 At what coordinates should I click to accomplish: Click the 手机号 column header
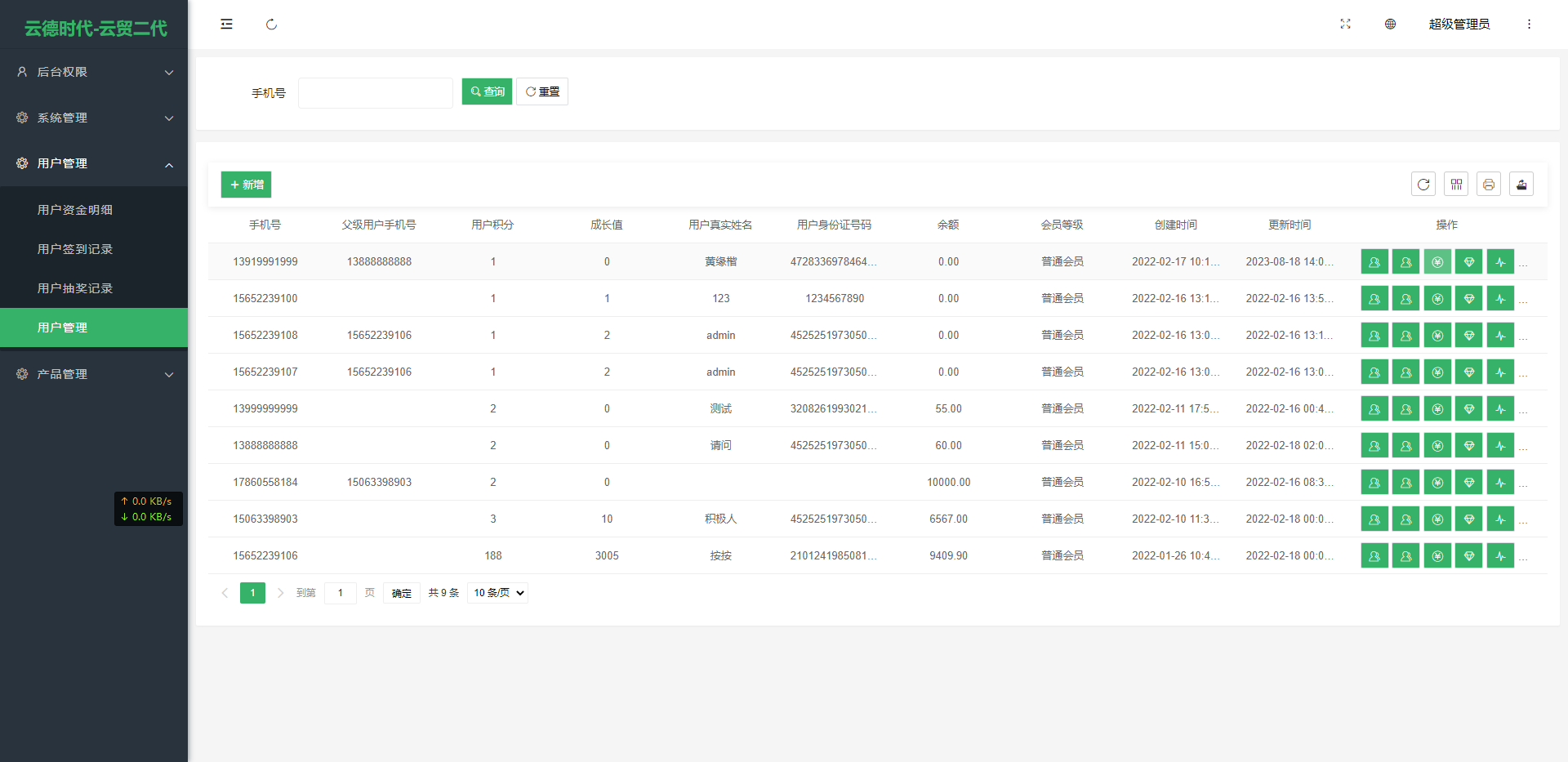pos(265,225)
